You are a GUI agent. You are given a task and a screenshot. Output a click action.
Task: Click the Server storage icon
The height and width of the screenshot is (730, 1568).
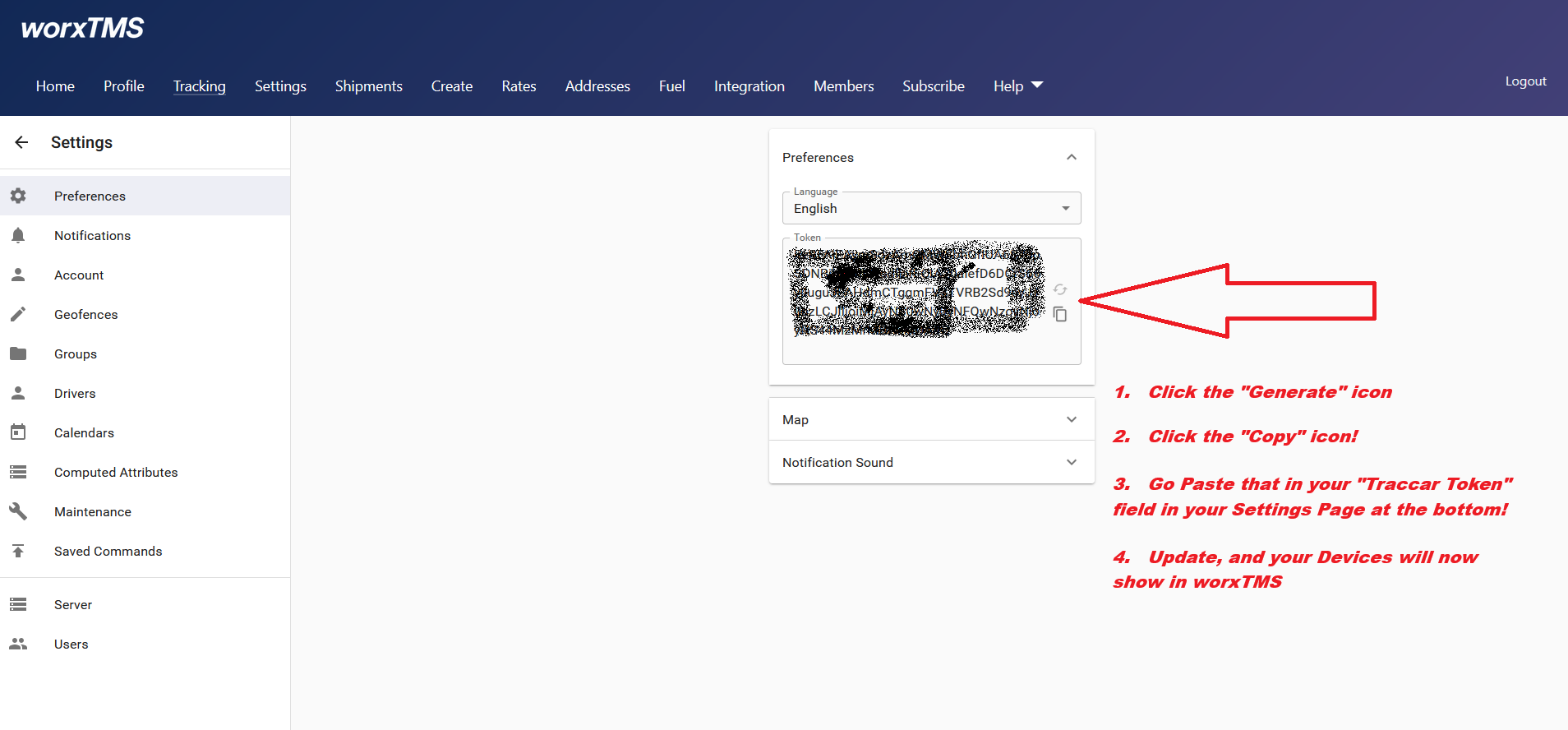point(18,604)
